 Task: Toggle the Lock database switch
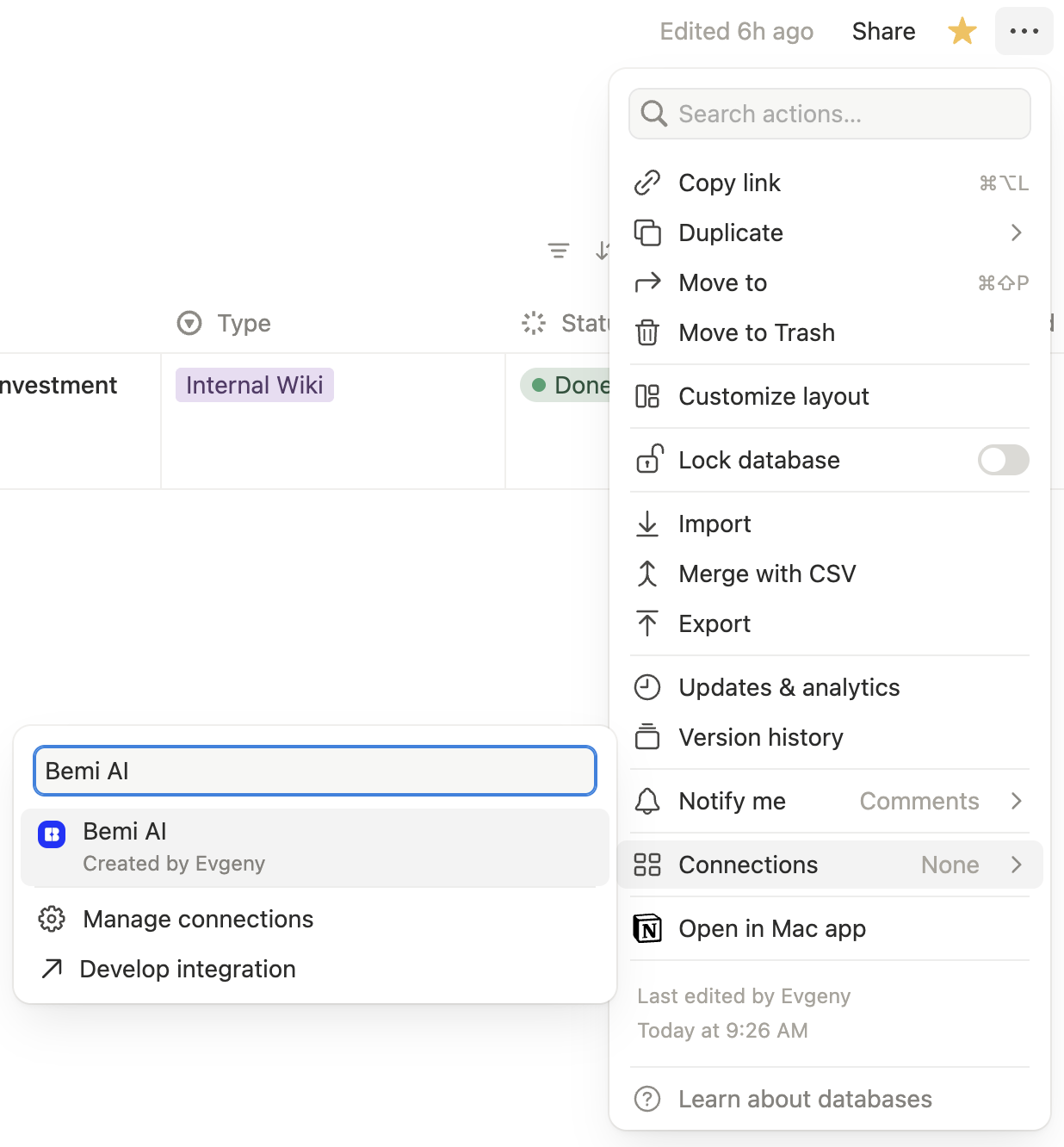[1003, 460]
